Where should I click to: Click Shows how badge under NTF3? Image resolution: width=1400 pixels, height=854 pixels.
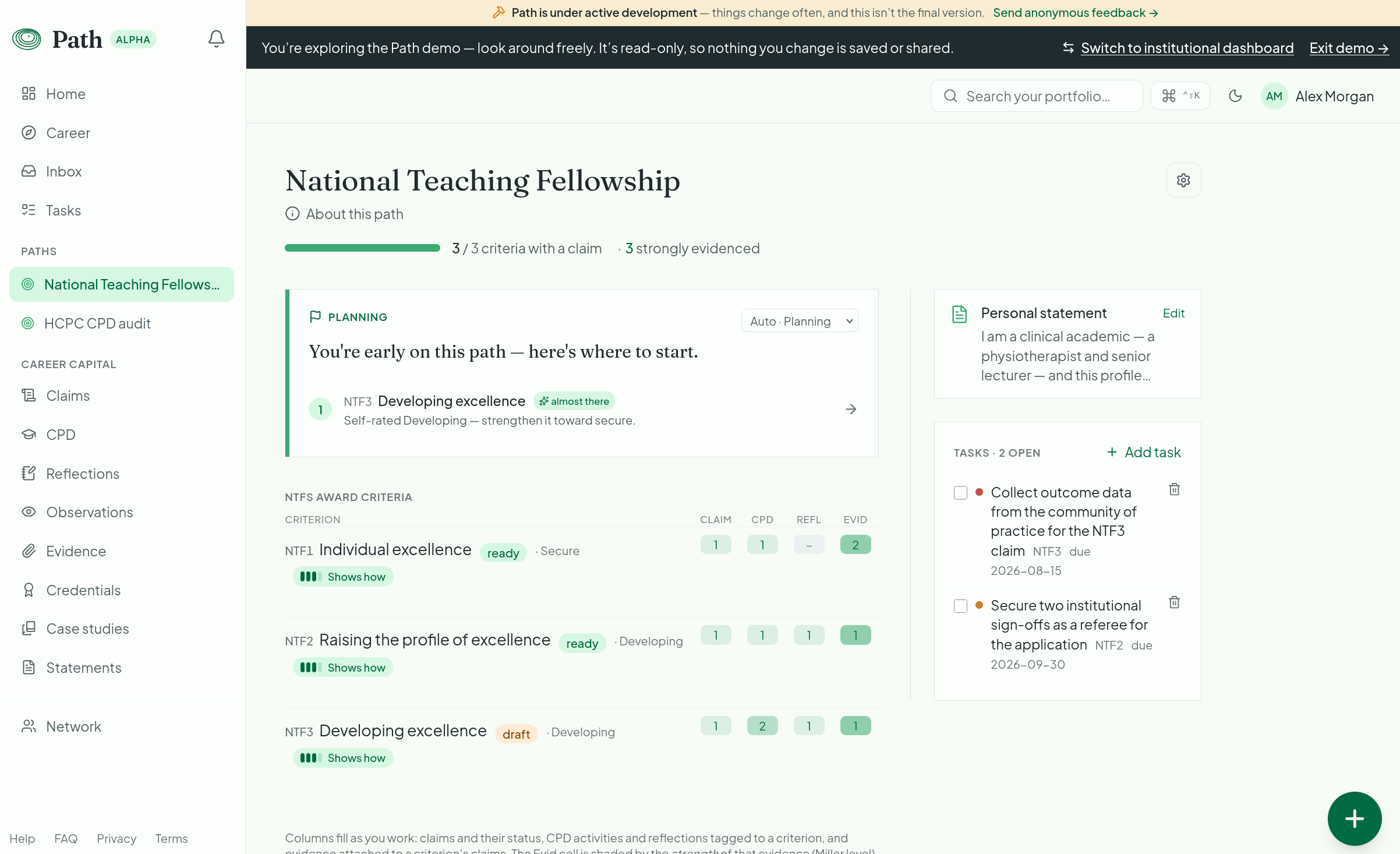pos(343,758)
